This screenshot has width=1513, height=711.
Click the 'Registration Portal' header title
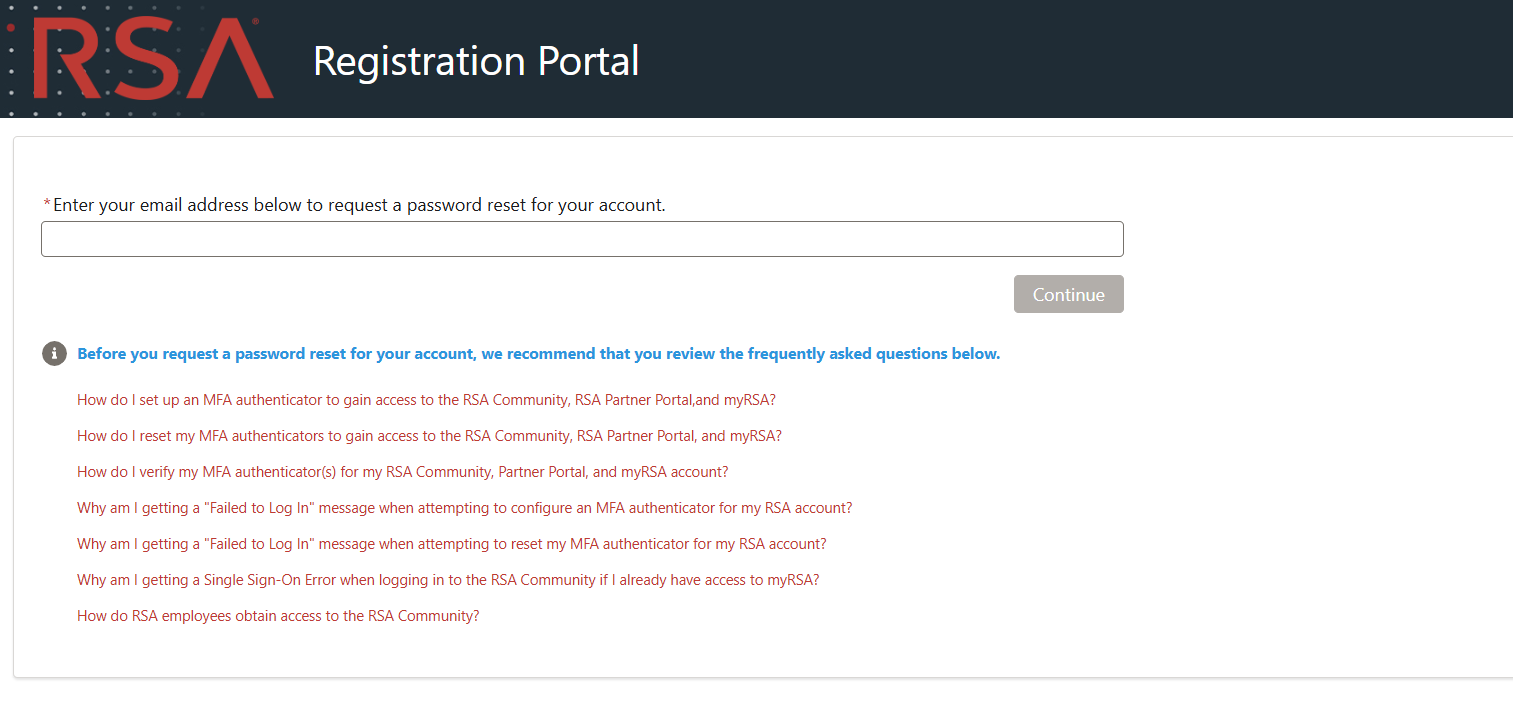[x=476, y=61]
